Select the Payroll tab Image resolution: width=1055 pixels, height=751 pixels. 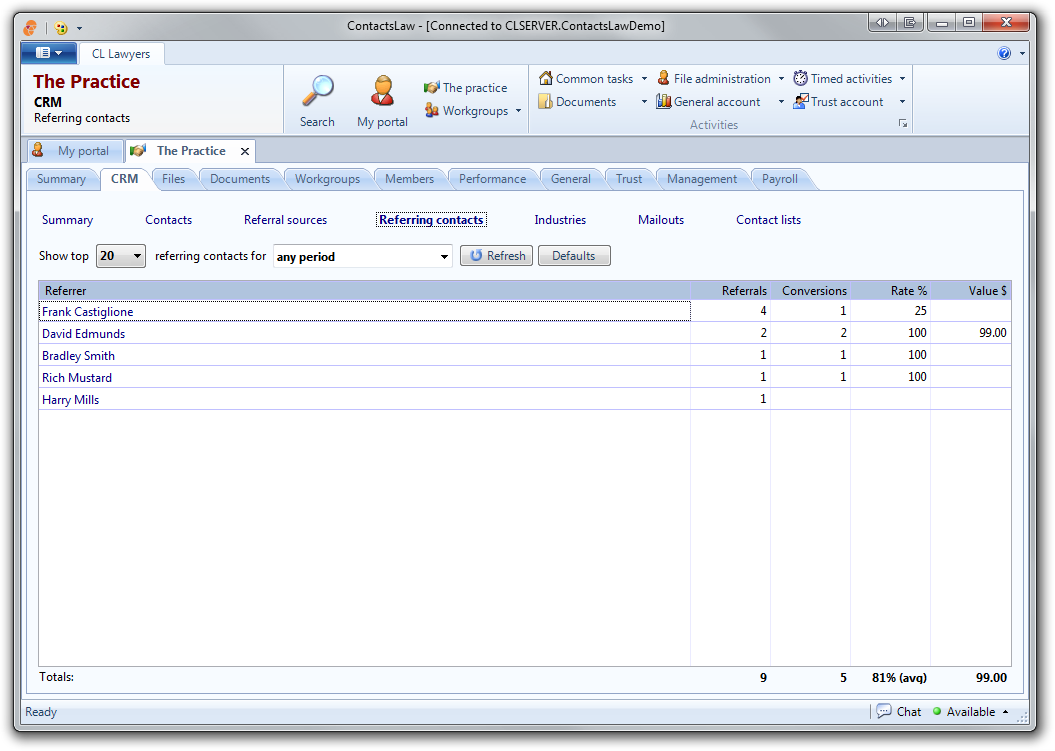(x=780, y=179)
